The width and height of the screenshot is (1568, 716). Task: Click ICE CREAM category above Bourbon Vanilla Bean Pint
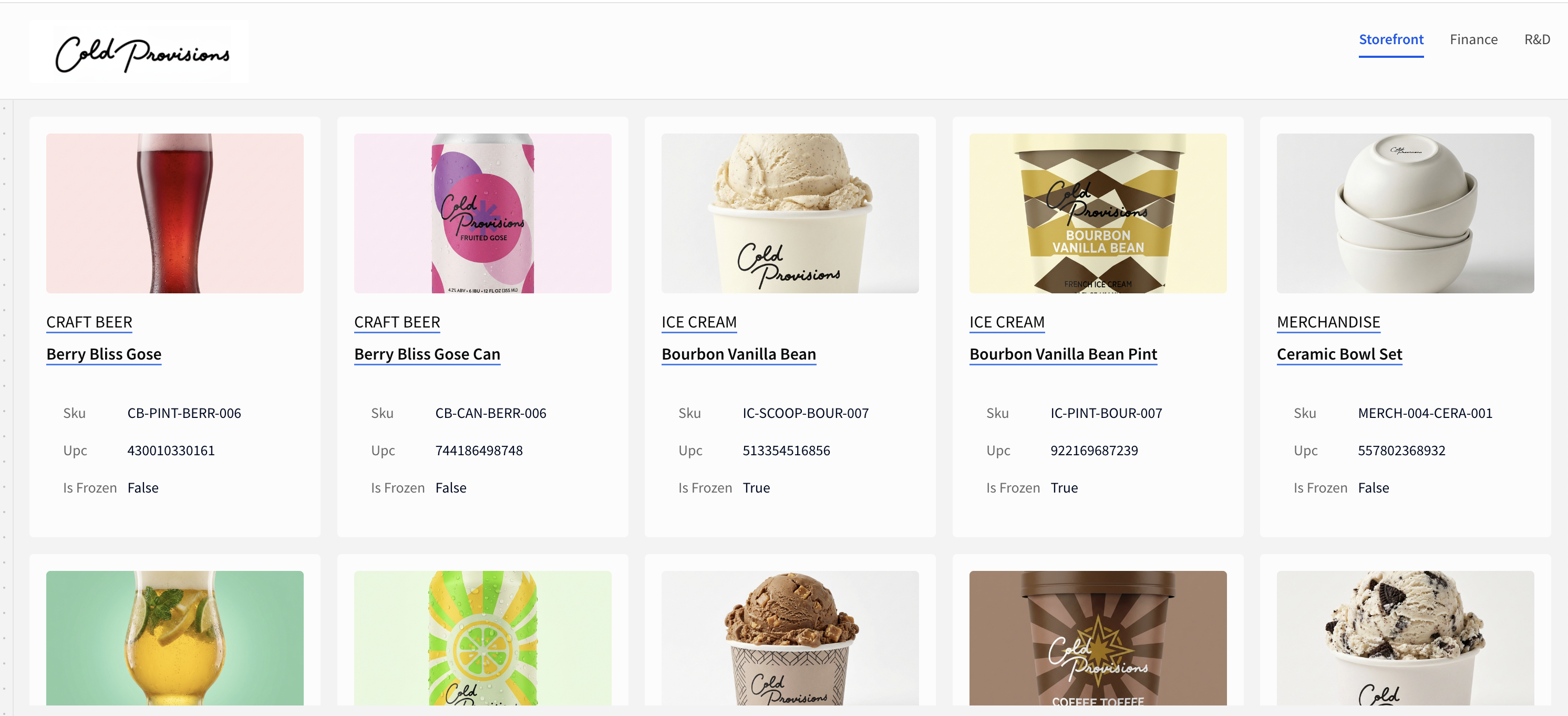(1007, 322)
